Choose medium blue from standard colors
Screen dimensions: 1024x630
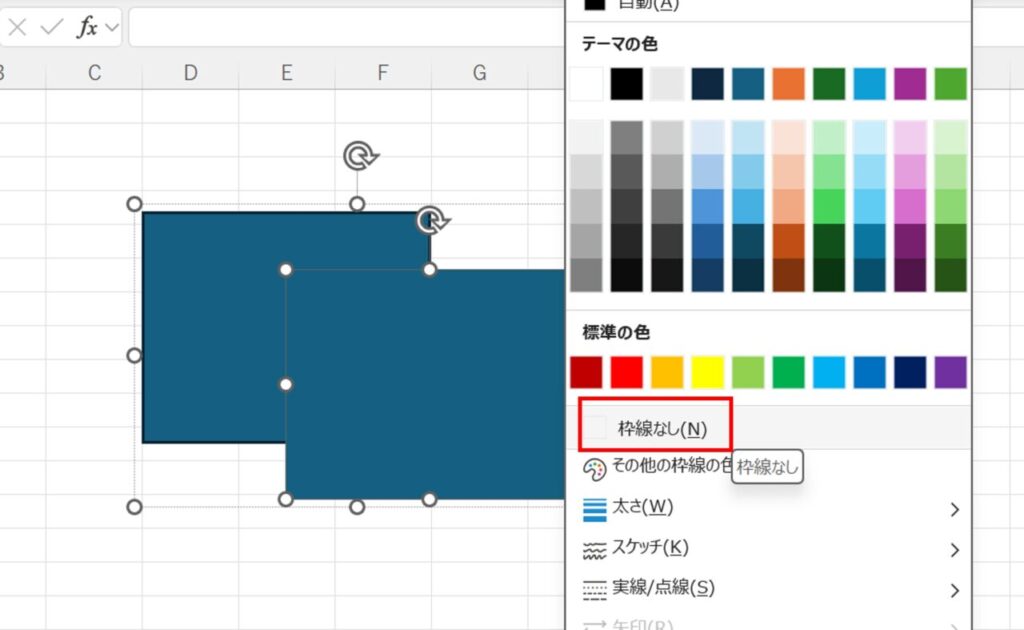(870, 372)
